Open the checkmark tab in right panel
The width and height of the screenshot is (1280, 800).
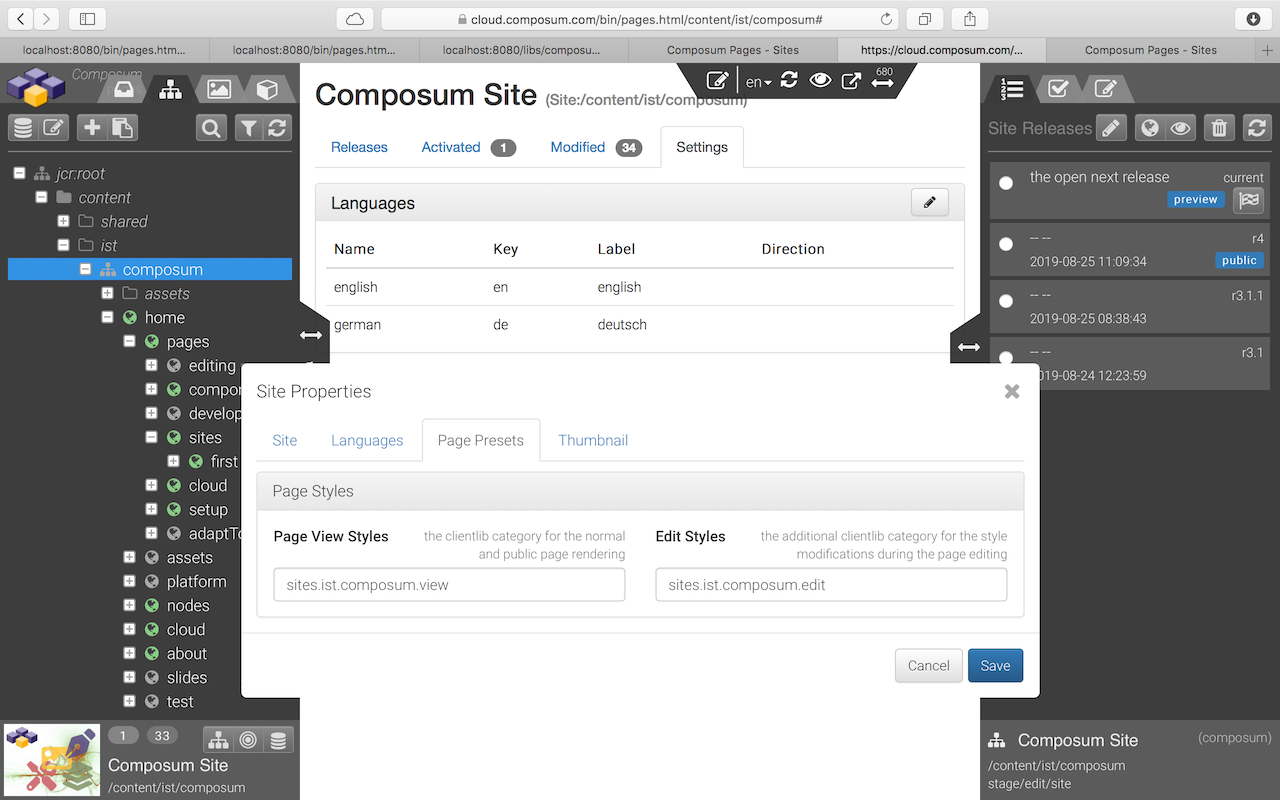tap(1058, 89)
